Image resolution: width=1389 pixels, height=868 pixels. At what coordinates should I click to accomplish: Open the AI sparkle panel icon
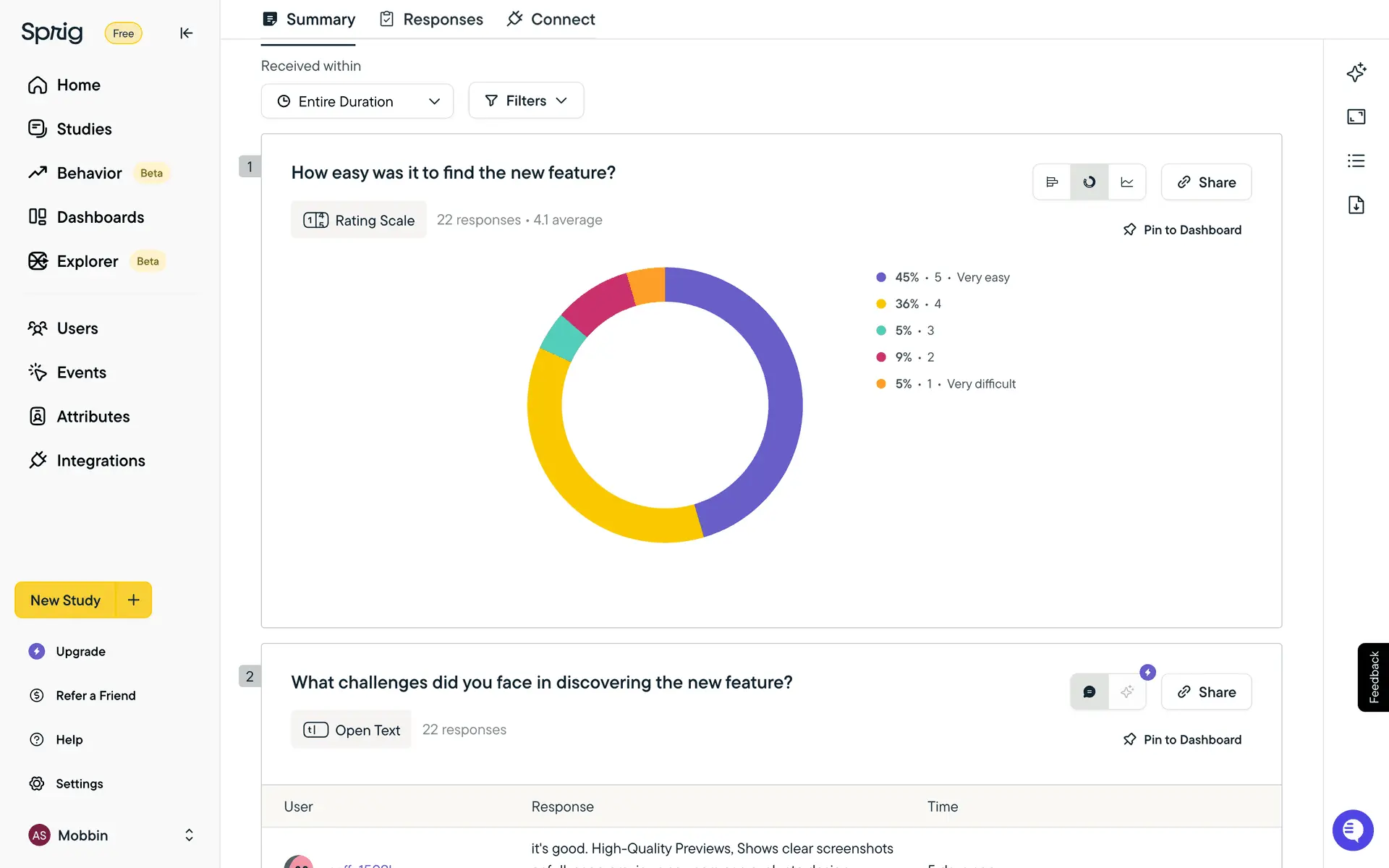pos(1356,72)
